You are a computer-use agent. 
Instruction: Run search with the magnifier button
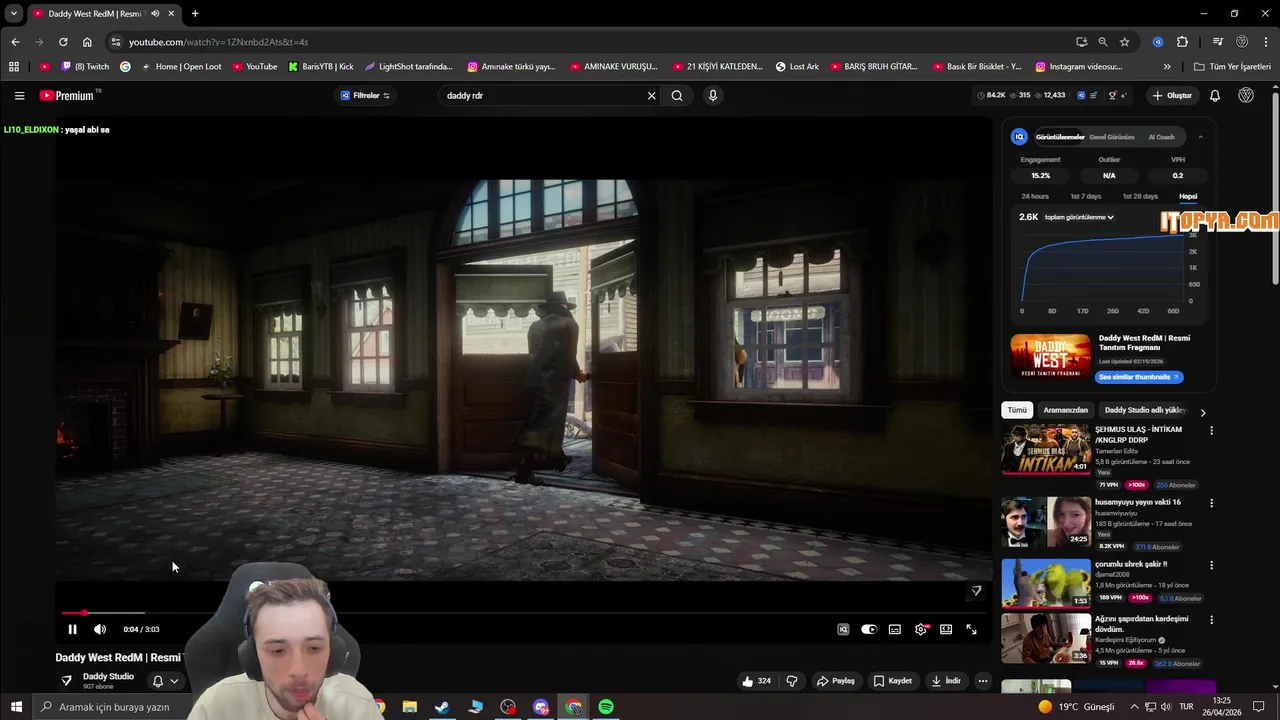click(x=677, y=96)
